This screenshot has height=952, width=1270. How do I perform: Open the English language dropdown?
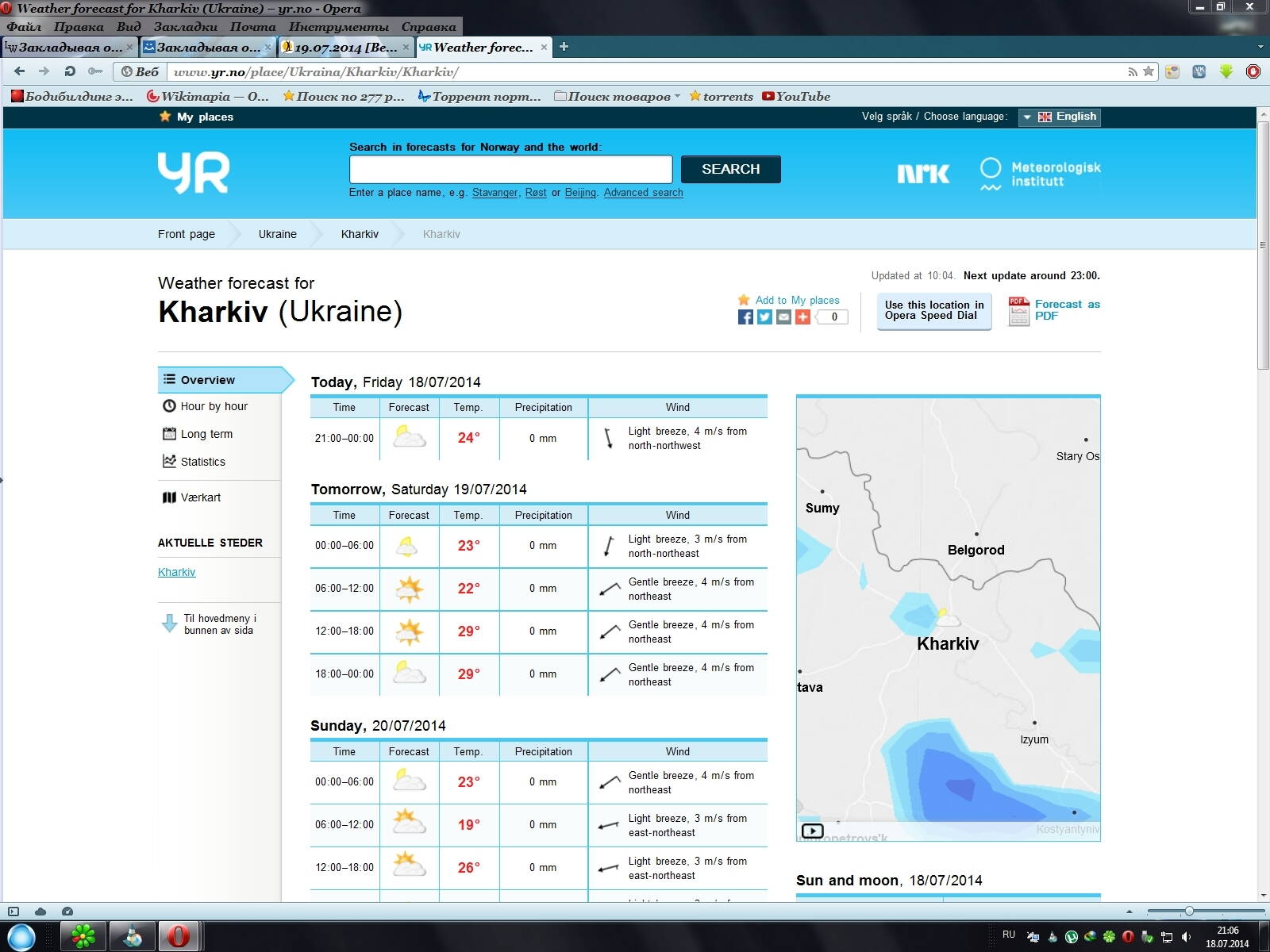tap(1060, 117)
